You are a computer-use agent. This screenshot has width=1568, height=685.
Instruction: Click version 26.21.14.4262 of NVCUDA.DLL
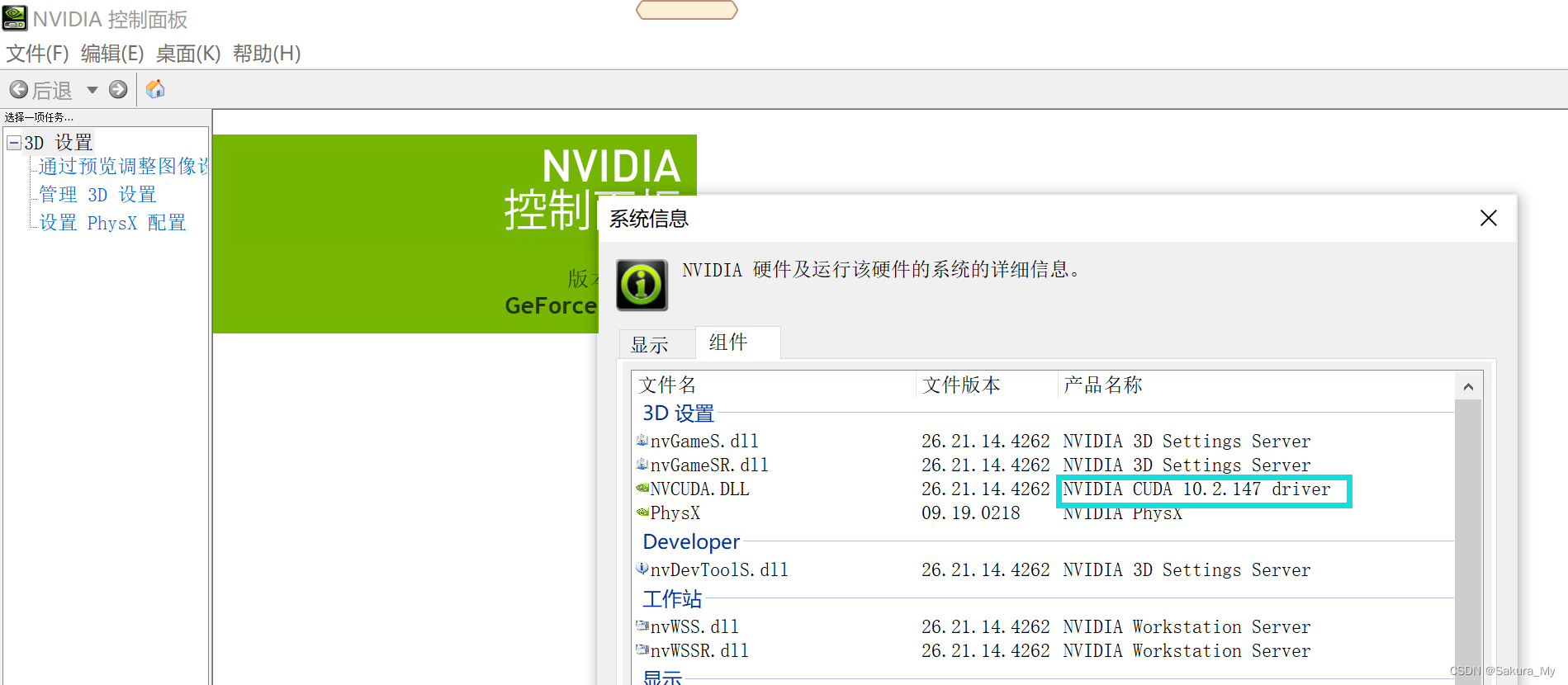(x=986, y=489)
